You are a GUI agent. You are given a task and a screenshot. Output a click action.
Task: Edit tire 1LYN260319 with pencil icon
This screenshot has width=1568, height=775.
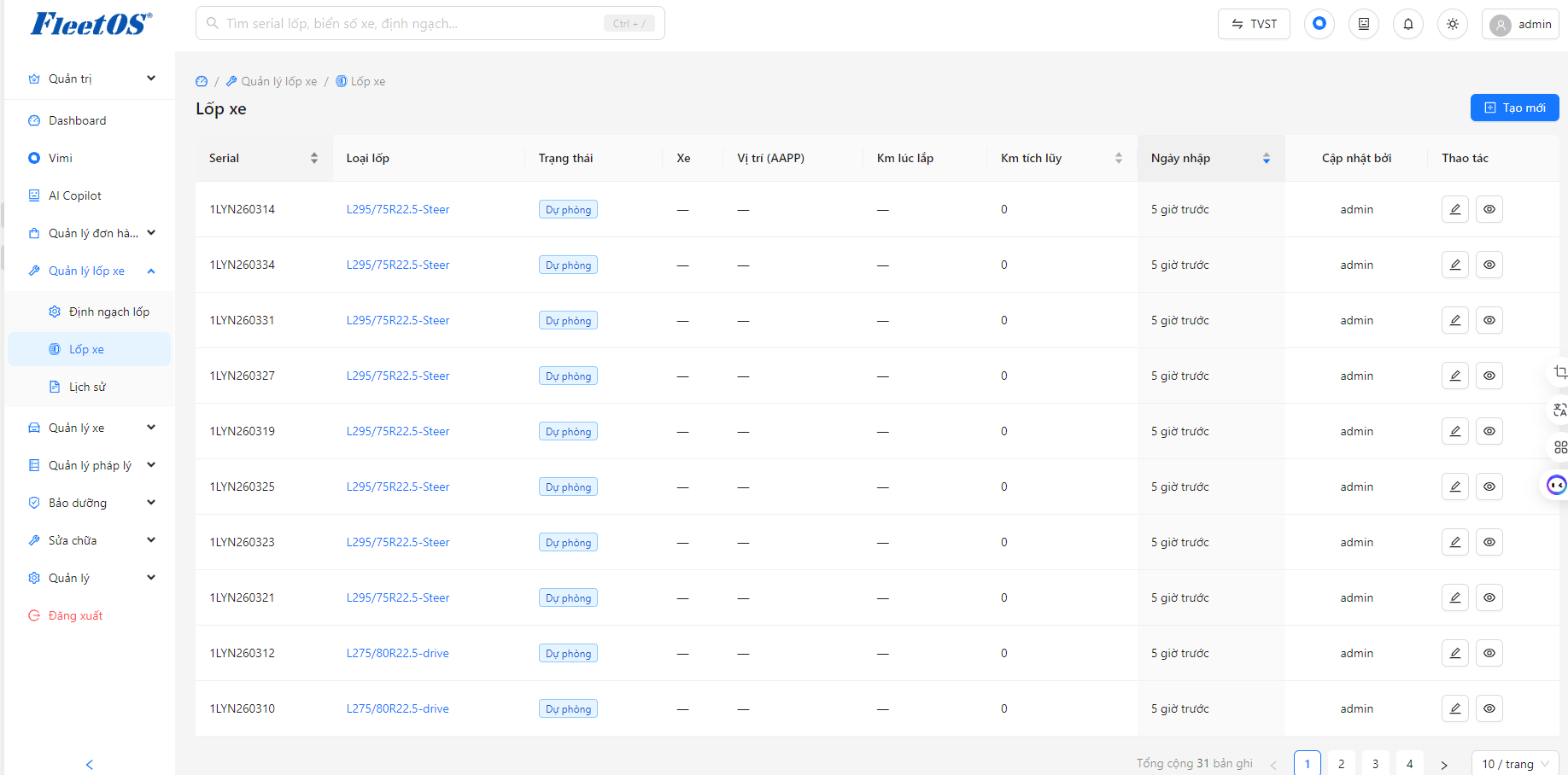[1455, 431]
